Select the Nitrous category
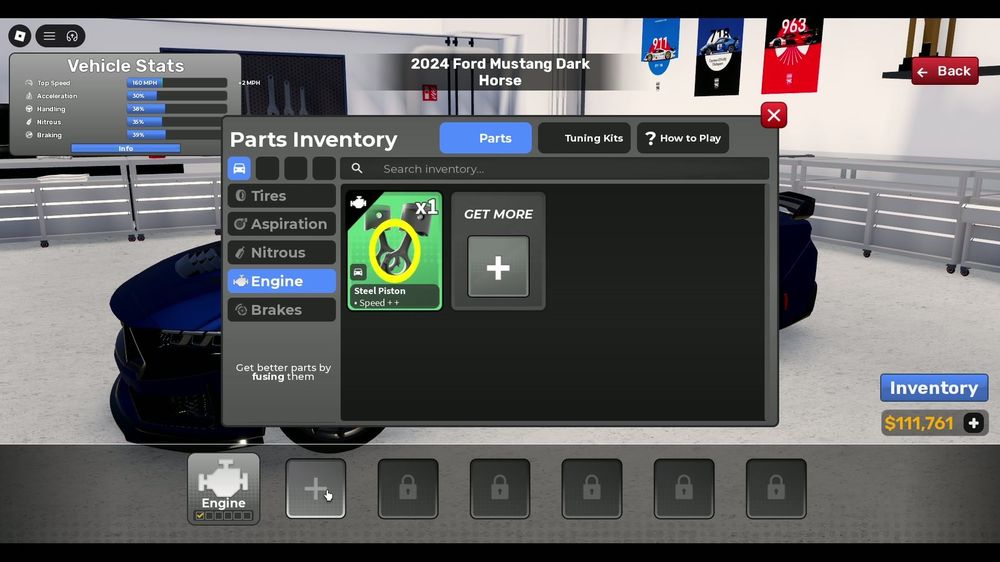Image resolution: width=1000 pixels, height=562 pixels. pyautogui.click(x=281, y=253)
